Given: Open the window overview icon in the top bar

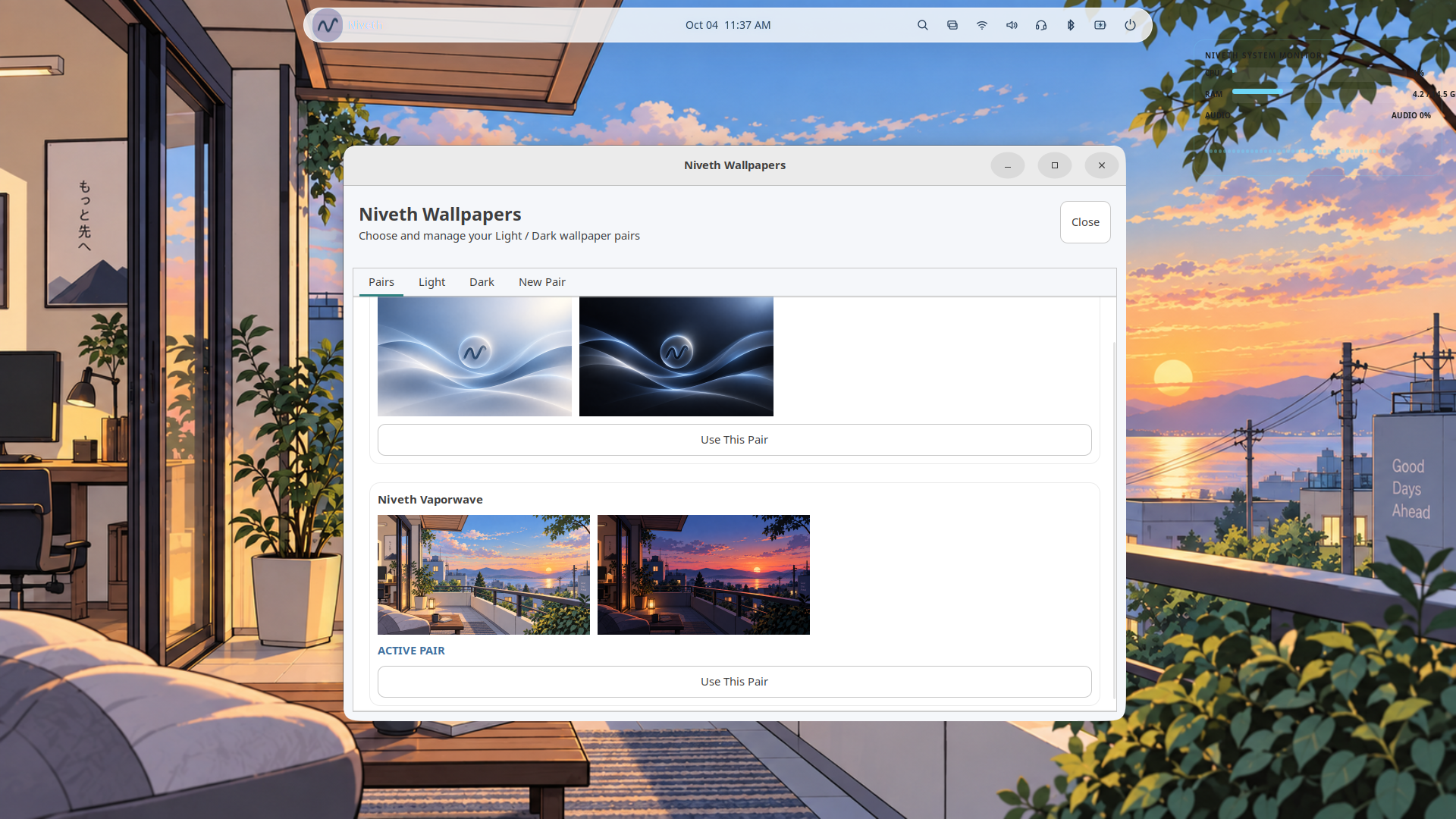Looking at the screenshot, I should 952,25.
